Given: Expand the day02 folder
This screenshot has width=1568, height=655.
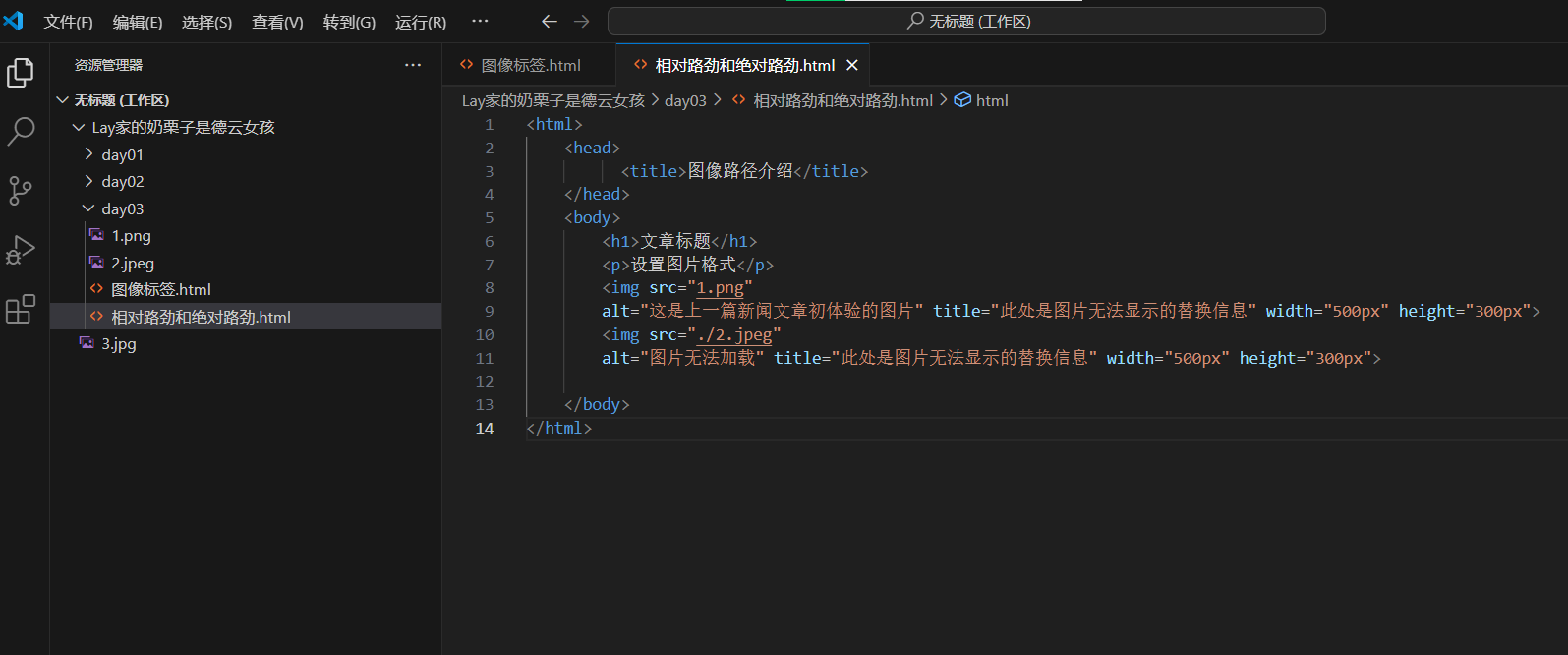Looking at the screenshot, I should pos(122,182).
